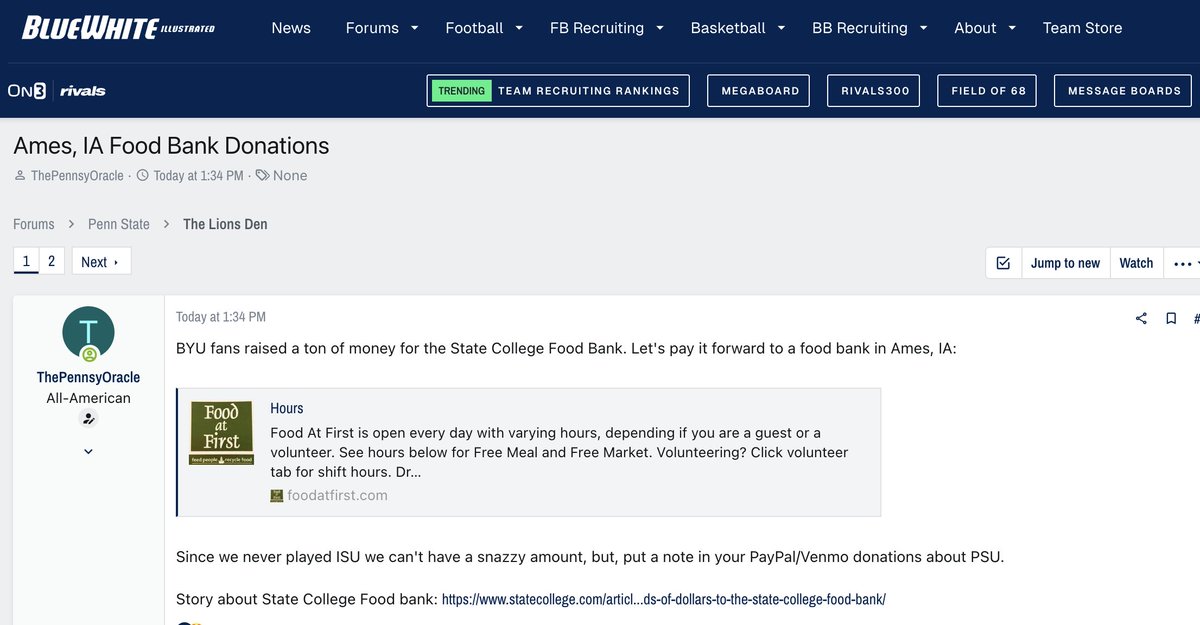Open the On3 logo link
Image resolution: width=1200 pixels, height=625 pixels.
[27, 91]
